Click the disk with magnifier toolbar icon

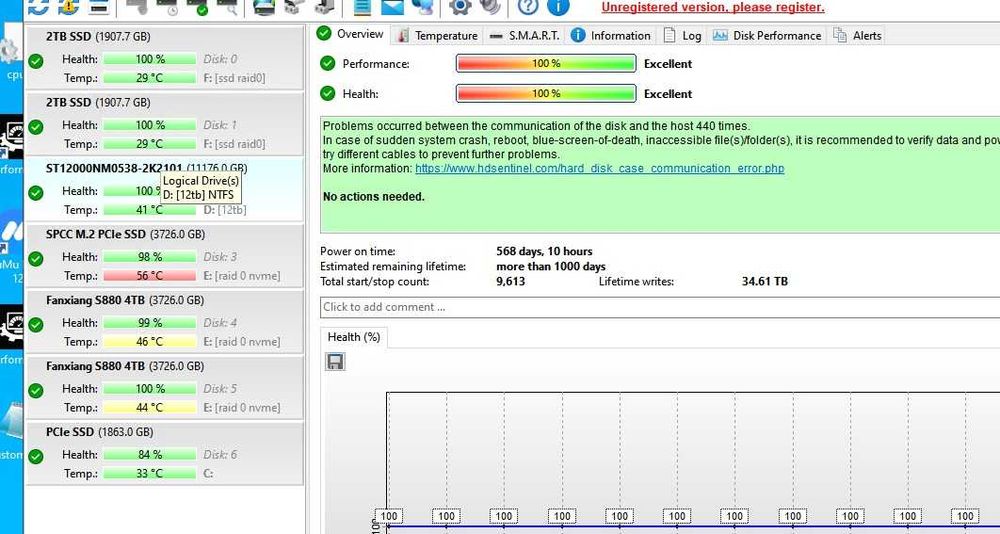pos(228,6)
